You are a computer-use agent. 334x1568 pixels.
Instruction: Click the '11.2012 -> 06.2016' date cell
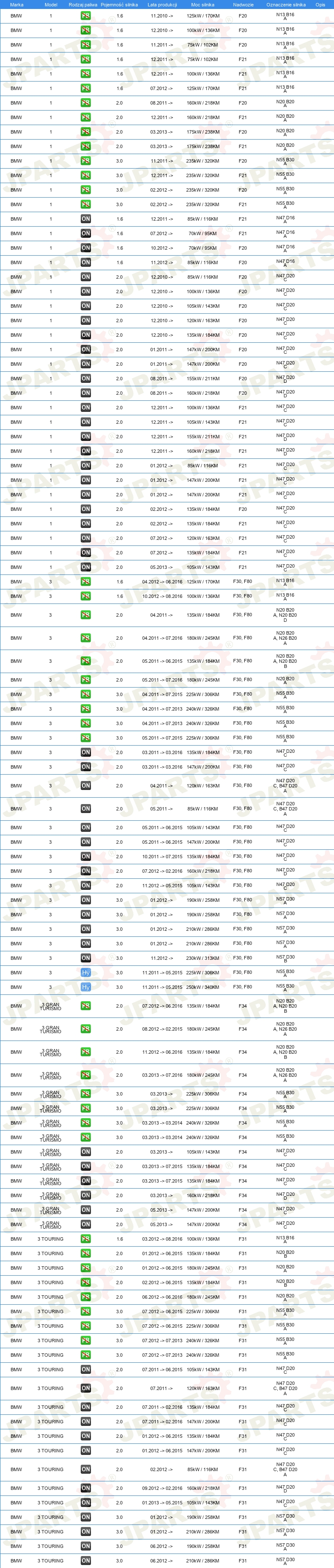(162, 1052)
